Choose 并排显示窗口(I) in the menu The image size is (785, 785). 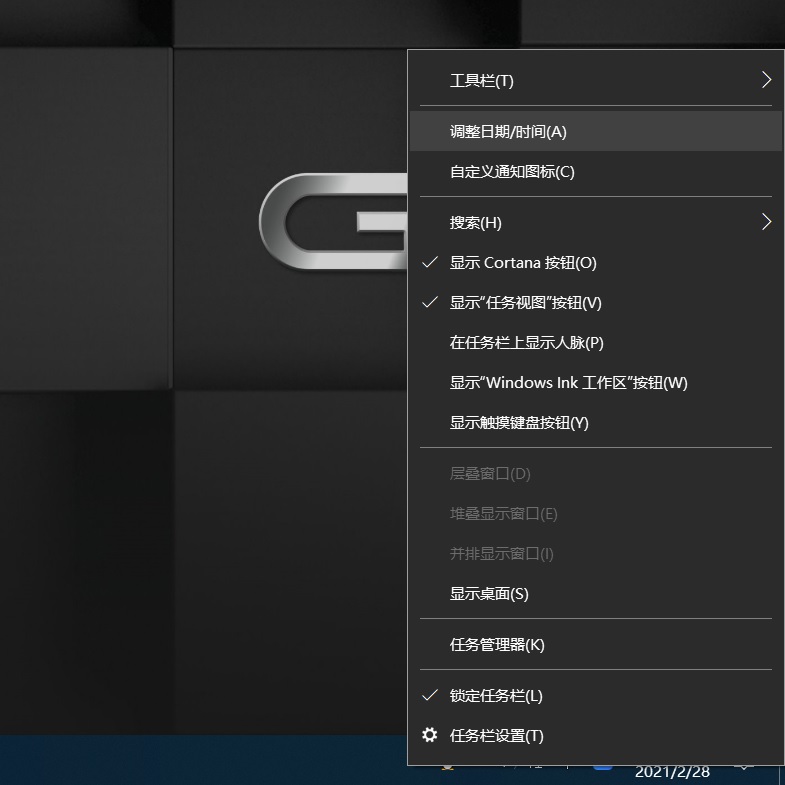point(501,554)
